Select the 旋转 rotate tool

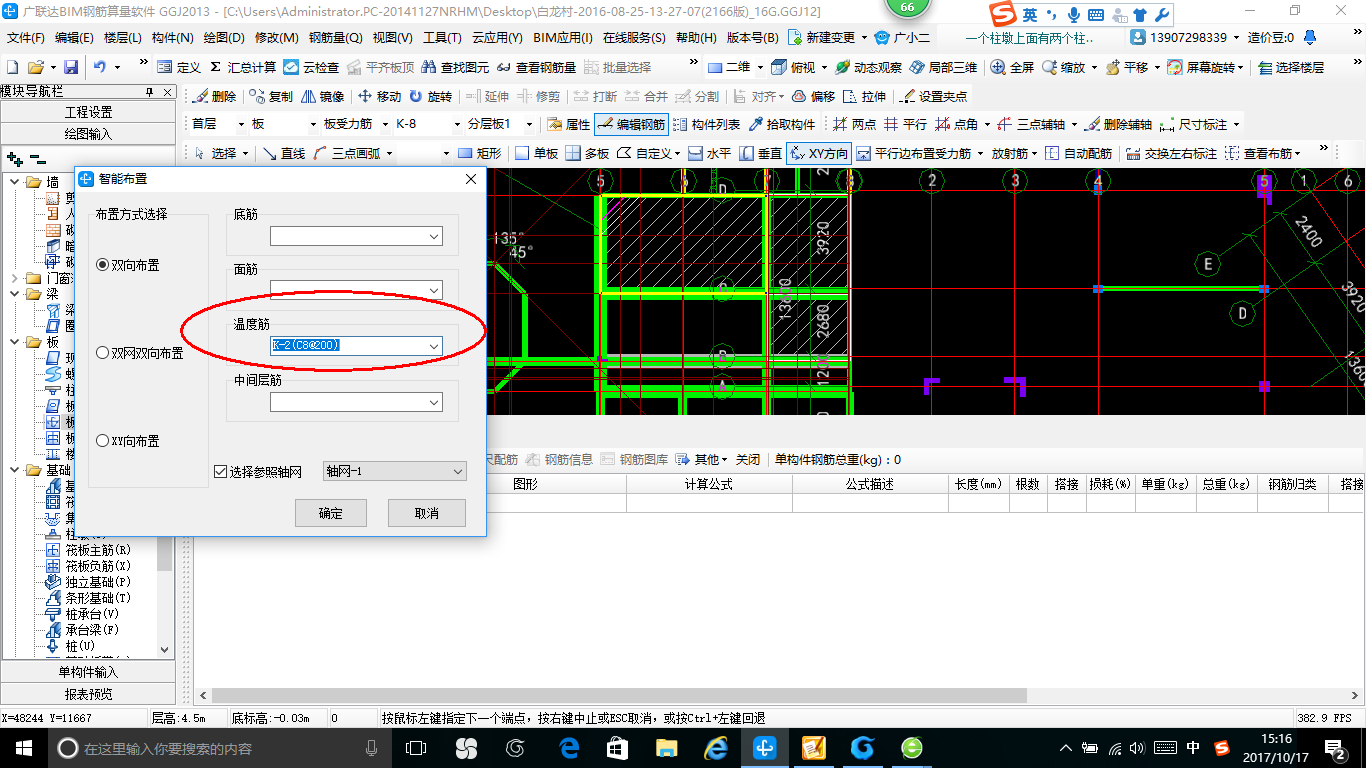click(x=430, y=96)
